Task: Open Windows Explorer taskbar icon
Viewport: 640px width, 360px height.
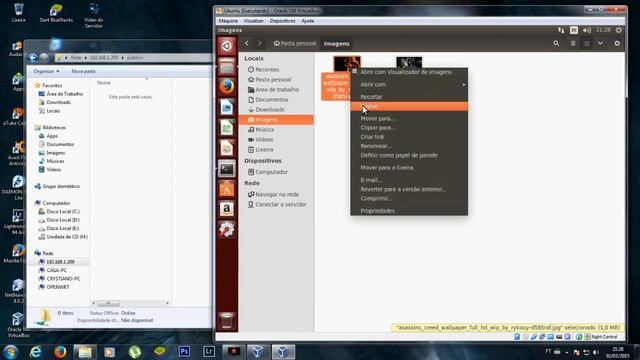Action: click(x=85, y=351)
